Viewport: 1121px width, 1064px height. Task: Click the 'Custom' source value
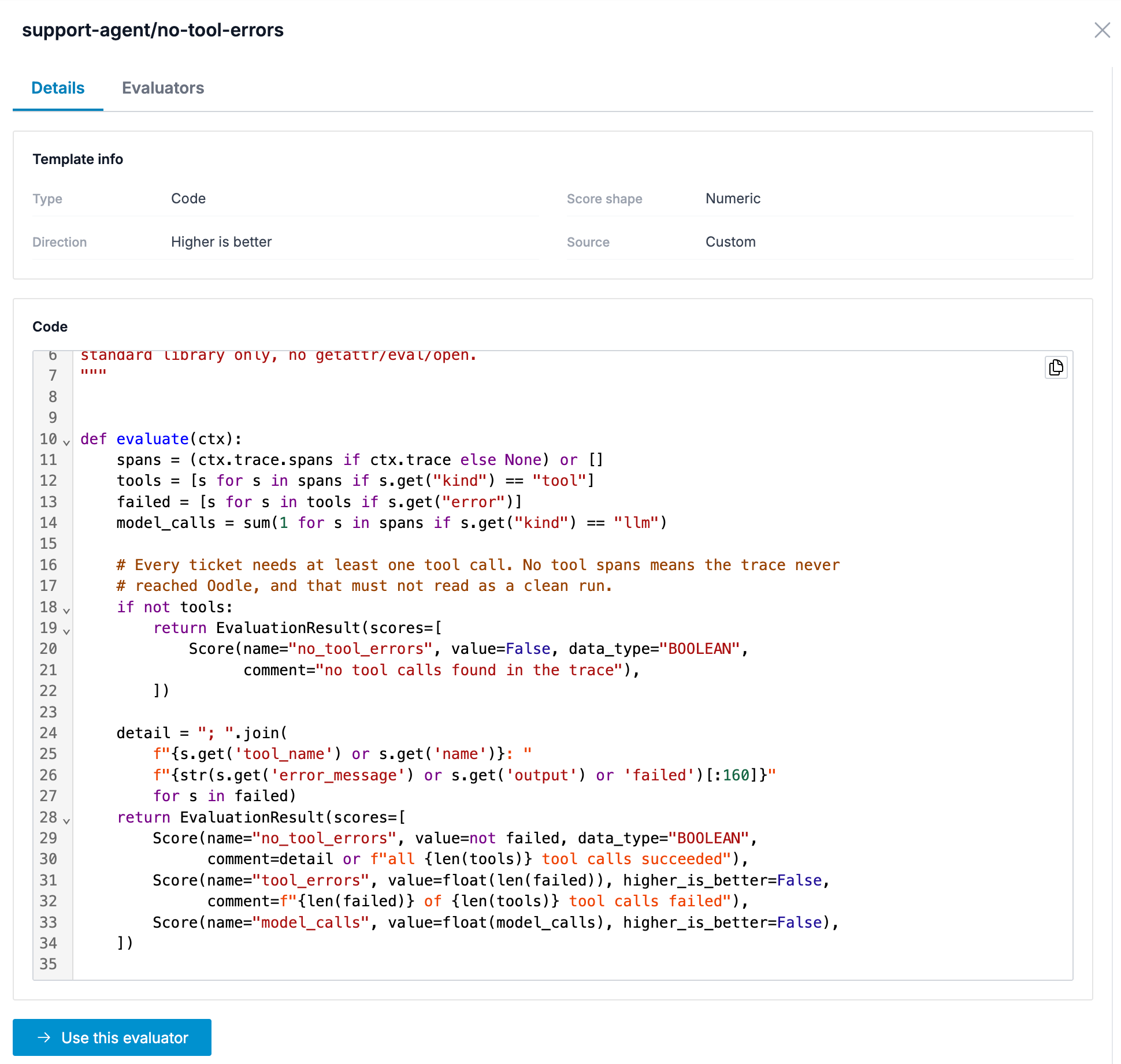pyautogui.click(x=730, y=241)
